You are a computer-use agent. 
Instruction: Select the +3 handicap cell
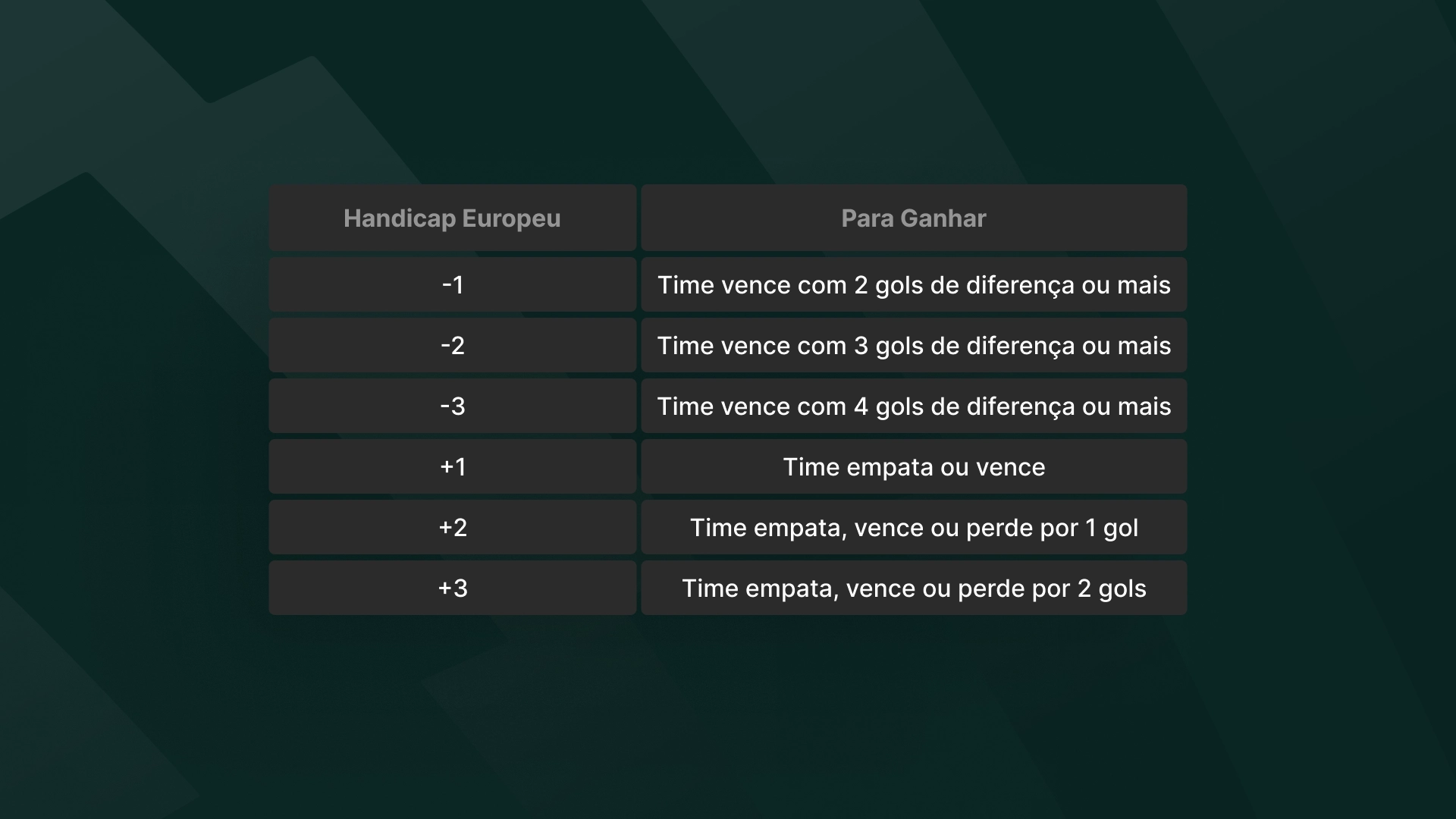coord(452,588)
